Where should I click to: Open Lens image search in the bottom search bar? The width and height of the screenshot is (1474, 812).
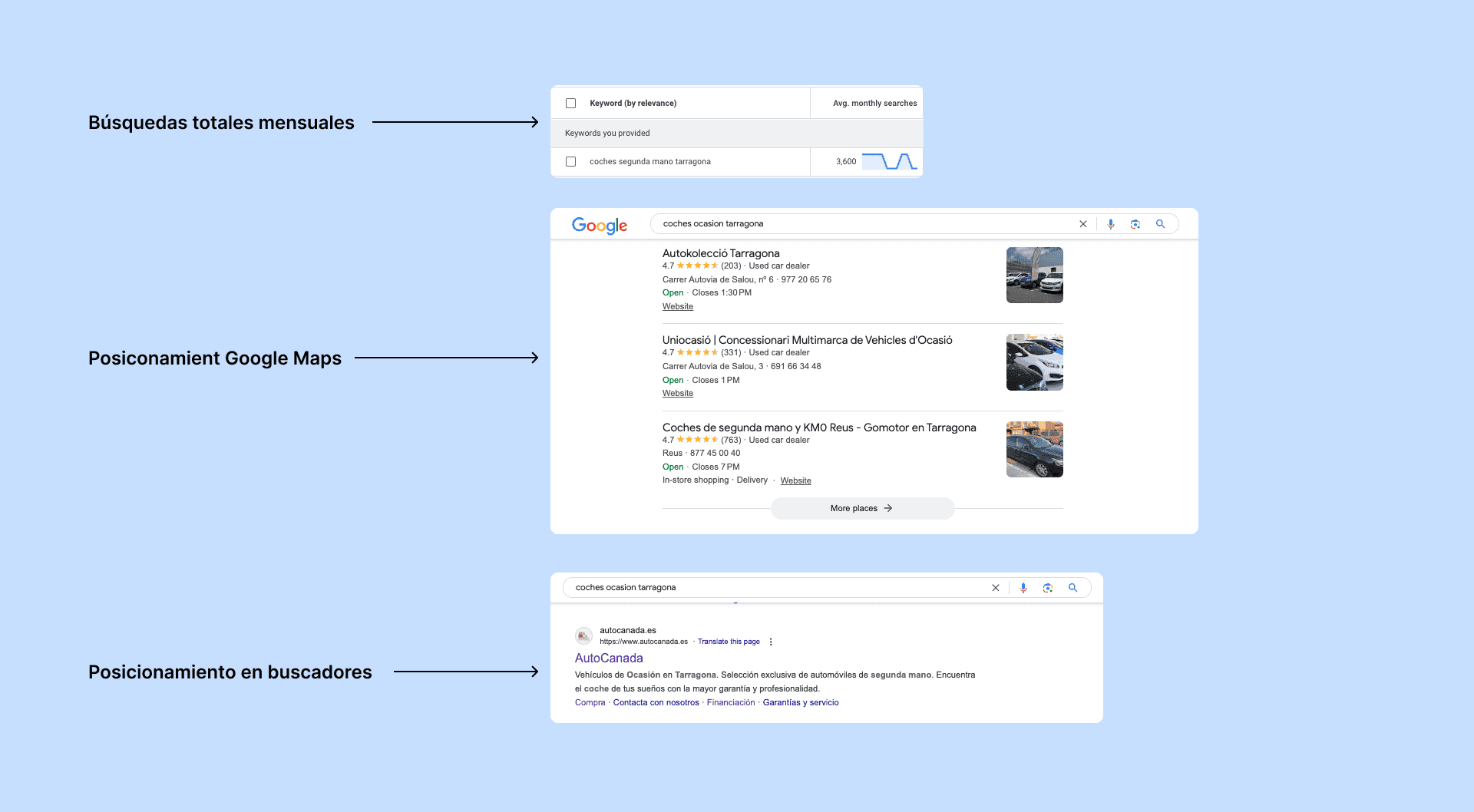tap(1048, 588)
